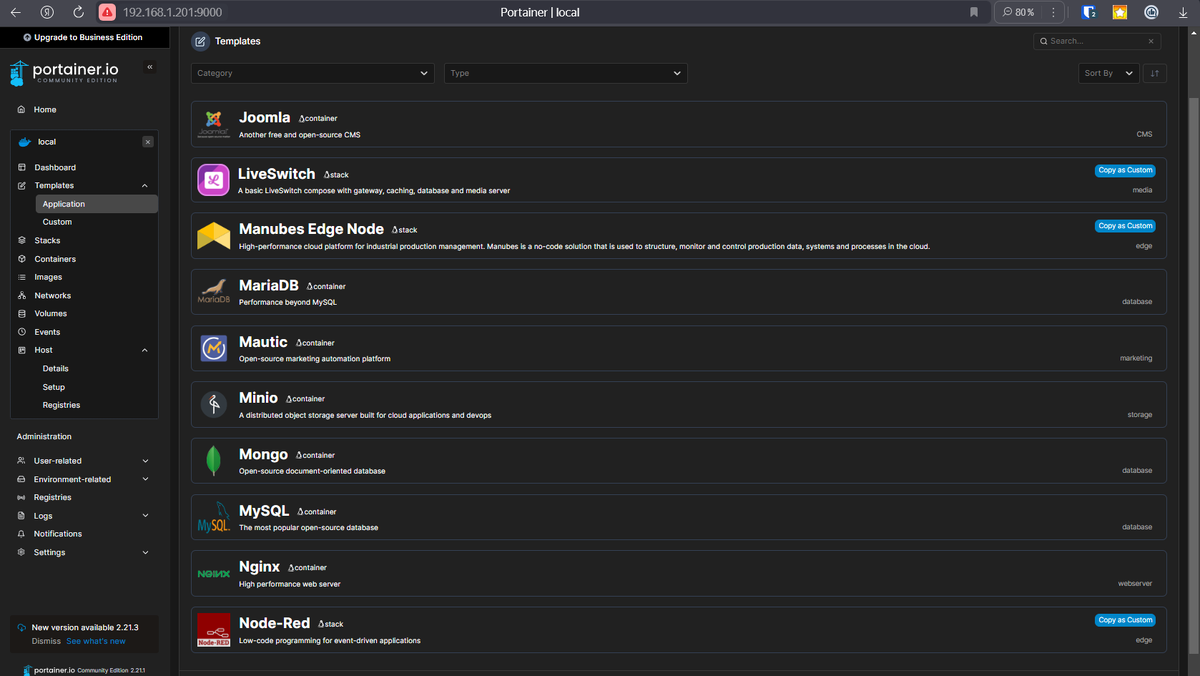Click the MySQL dolphin logo
The width and height of the screenshot is (1200, 676).
click(214, 517)
